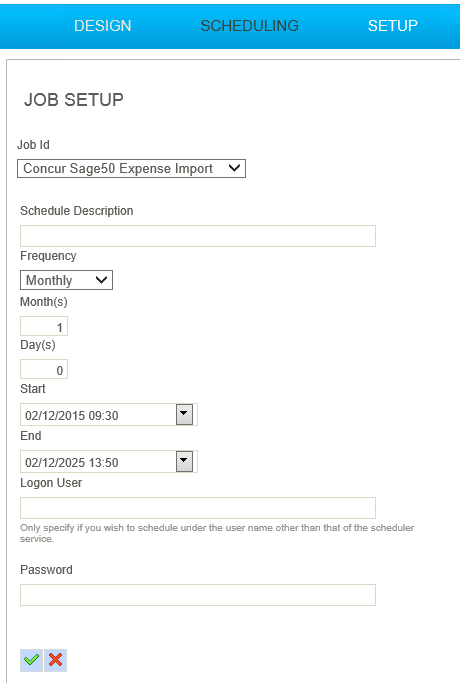Click the Monthly frequency value
The width and height of the screenshot is (460, 683).
[49, 280]
